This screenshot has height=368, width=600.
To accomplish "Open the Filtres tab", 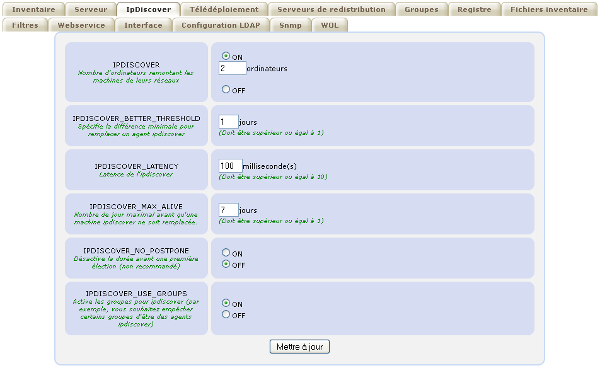I will click(25, 25).
